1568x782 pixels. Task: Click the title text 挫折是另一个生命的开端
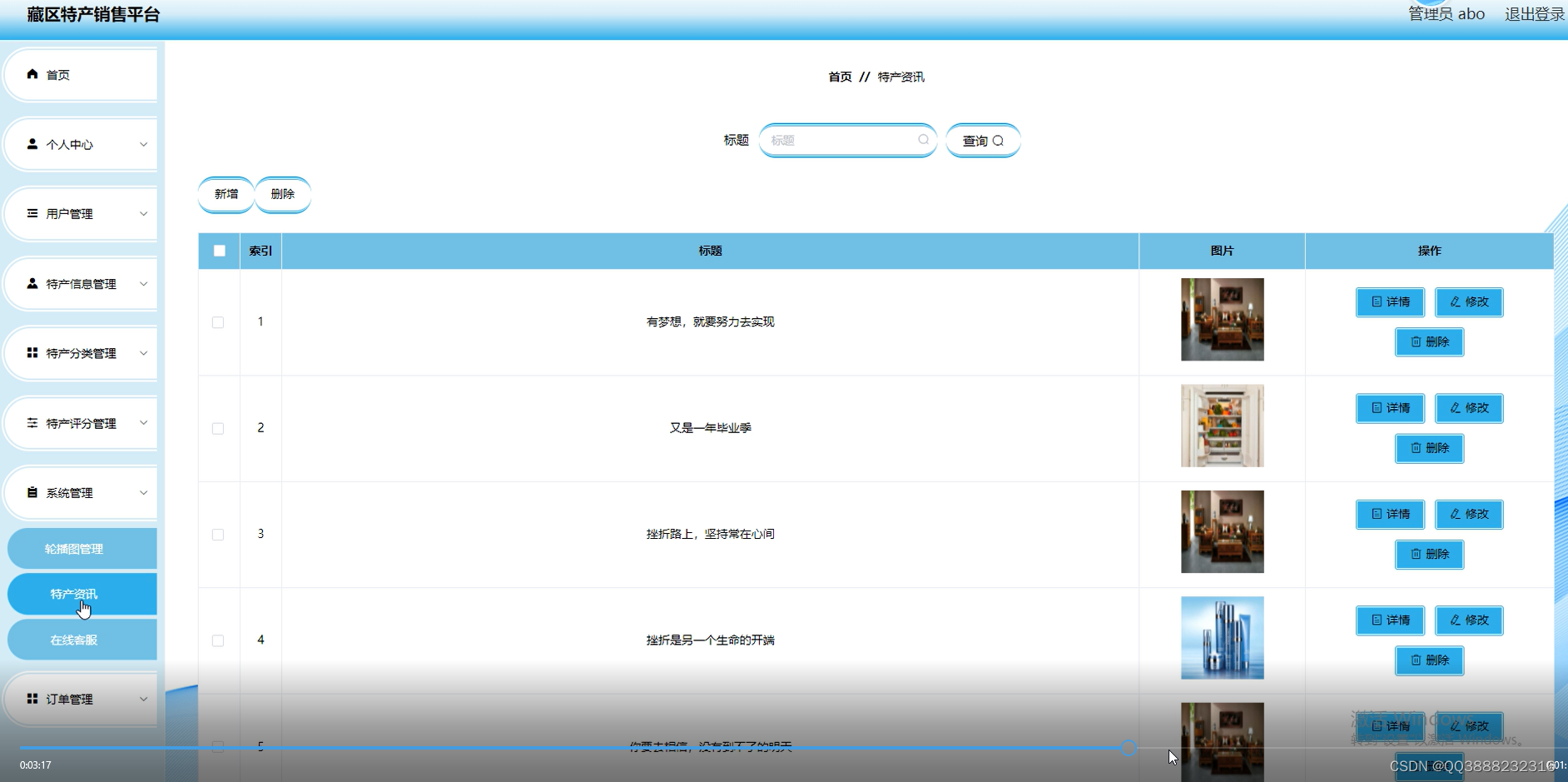(x=710, y=640)
